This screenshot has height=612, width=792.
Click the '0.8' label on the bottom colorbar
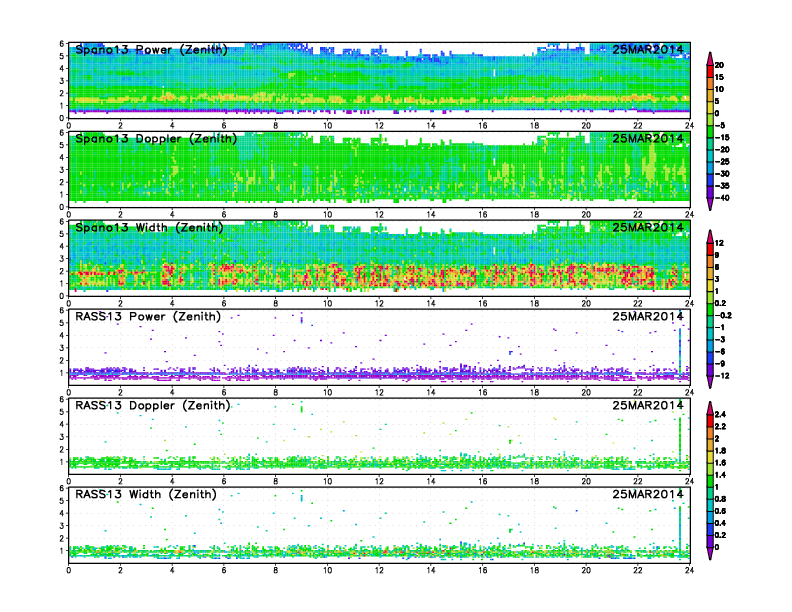coord(720,499)
